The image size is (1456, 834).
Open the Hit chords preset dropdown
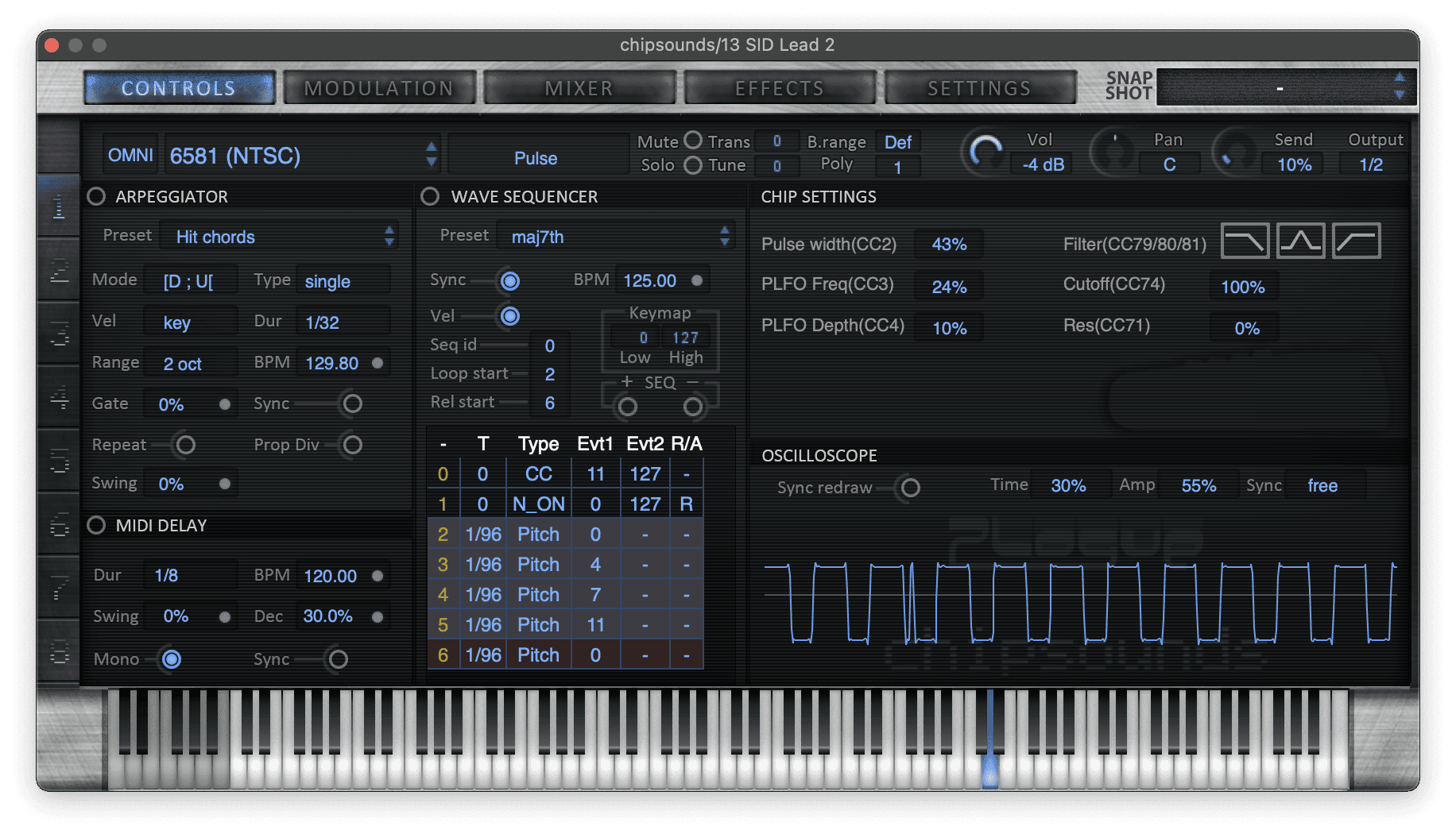pos(278,237)
